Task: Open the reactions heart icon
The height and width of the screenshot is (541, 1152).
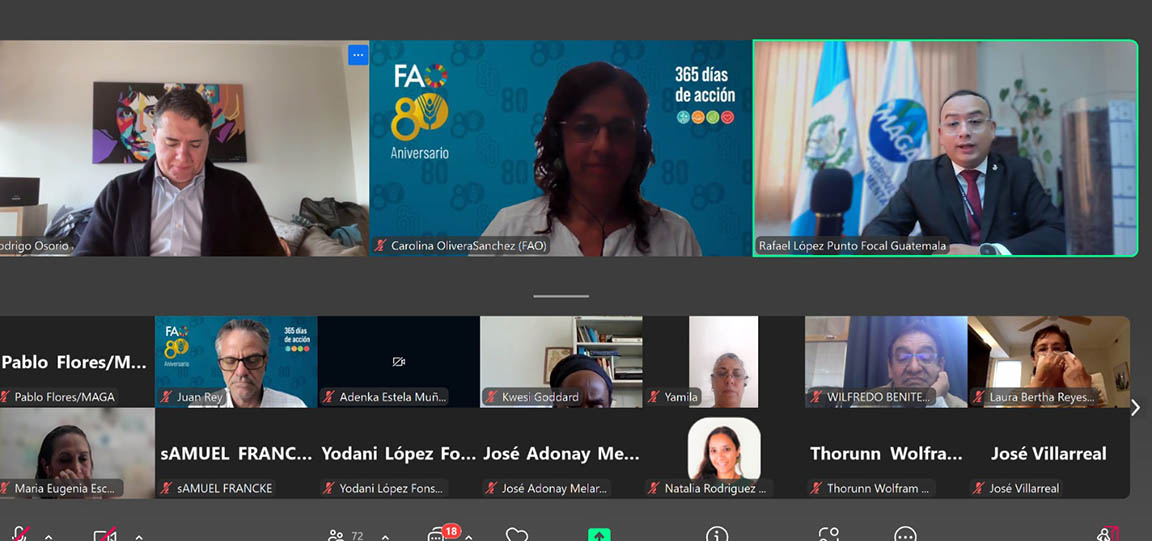Action: coord(516,535)
